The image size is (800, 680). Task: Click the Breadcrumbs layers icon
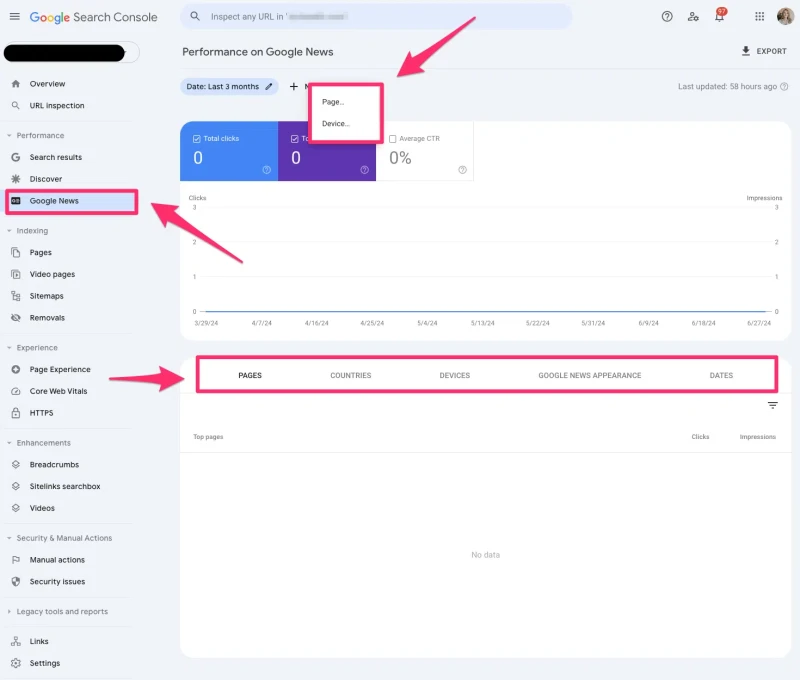(x=16, y=465)
